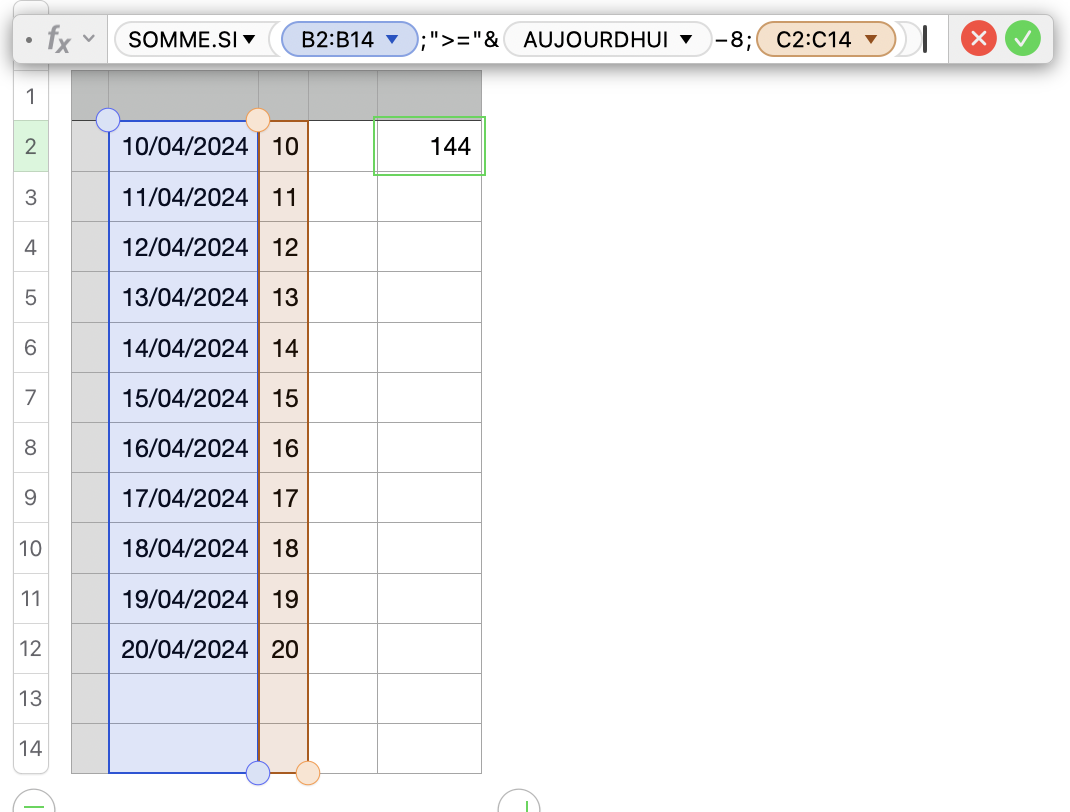The width and height of the screenshot is (1070, 812).
Task: Select cell with date 15/04/2024
Action: tap(184, 398)
